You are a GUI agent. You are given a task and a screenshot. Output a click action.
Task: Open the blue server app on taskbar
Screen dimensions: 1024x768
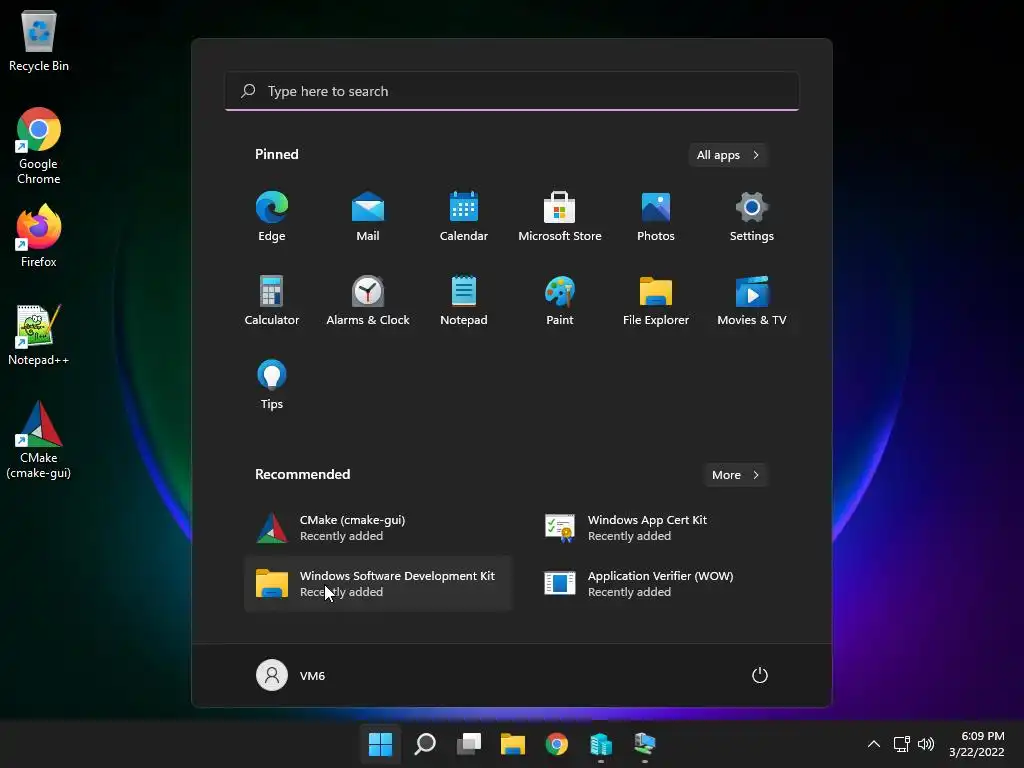click(601, 744)
